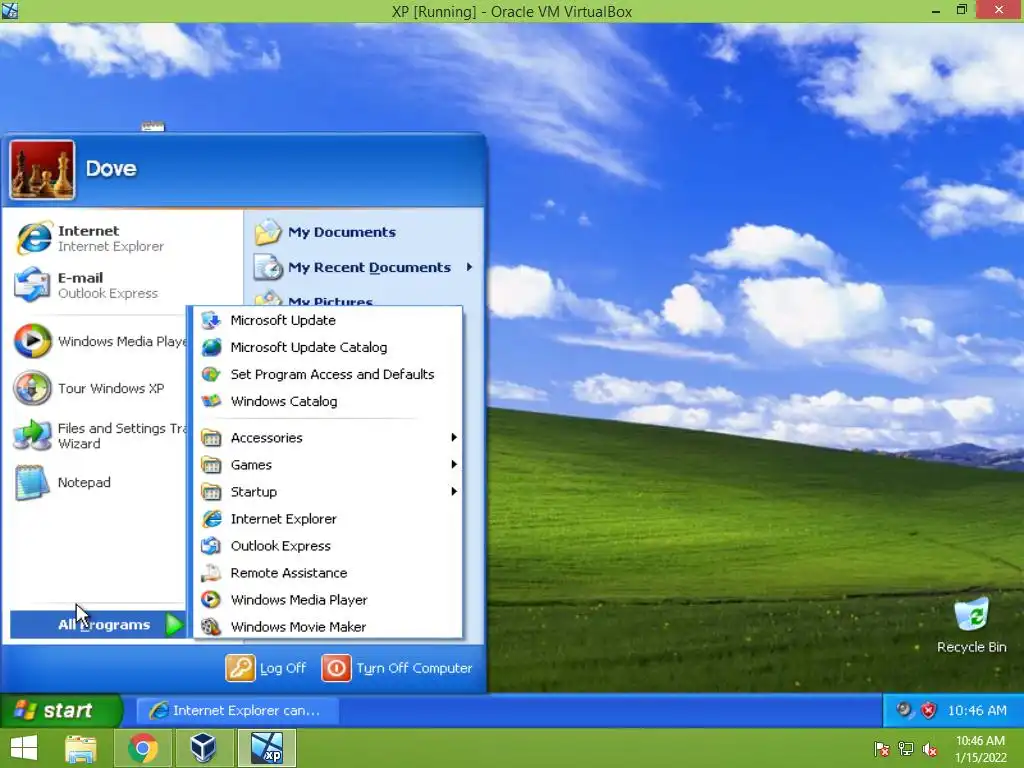1024x768 pixels.
Task: Click host taskbar date 1/15/2022
Action: coord(980,758)
